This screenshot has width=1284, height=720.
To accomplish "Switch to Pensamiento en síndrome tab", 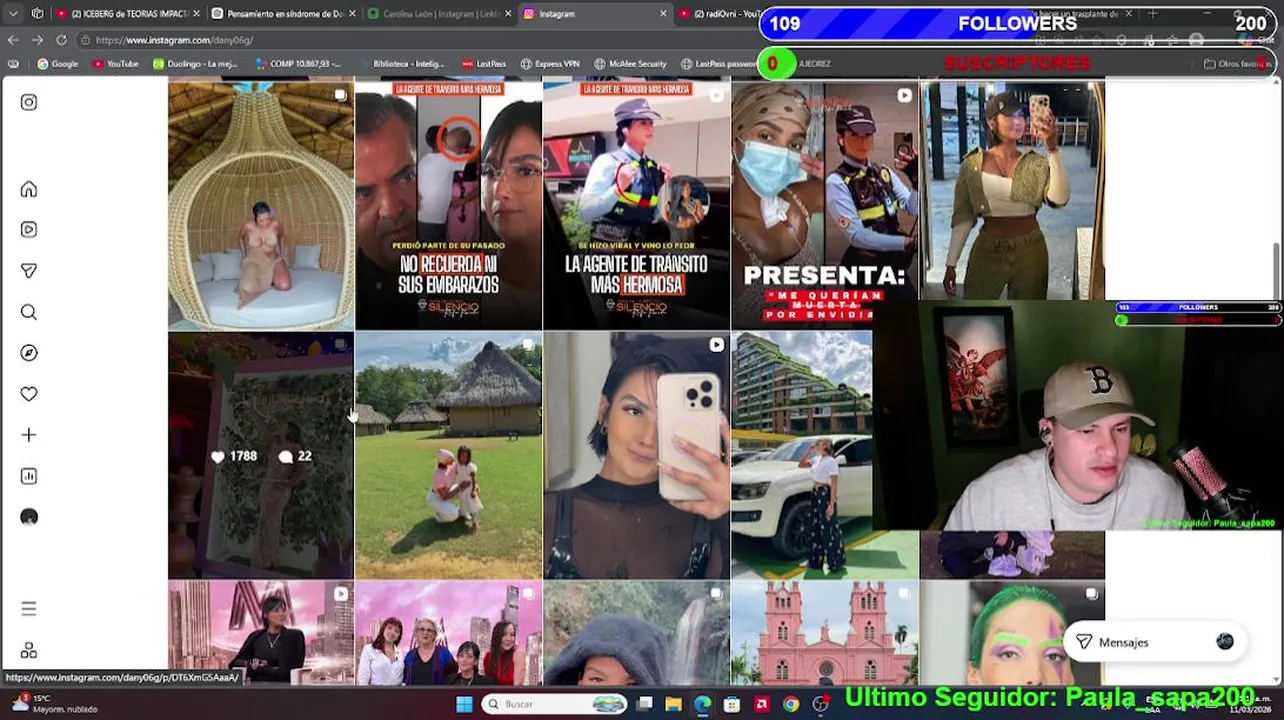I will pos(284,14).
